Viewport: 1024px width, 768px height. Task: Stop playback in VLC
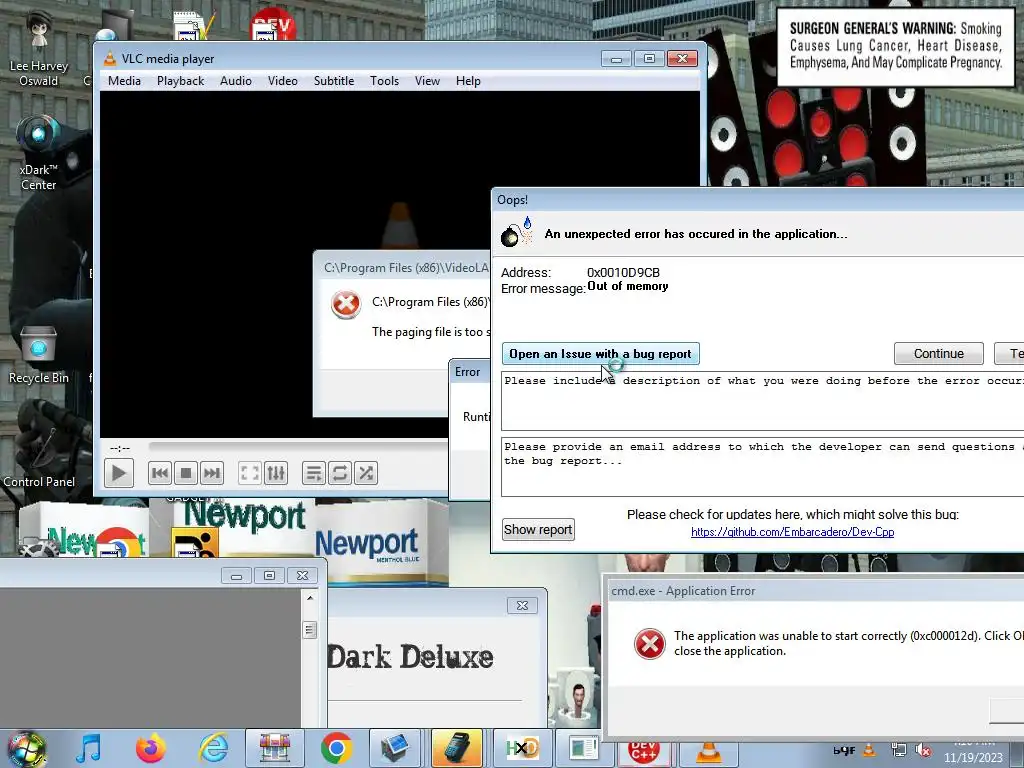tap(185, 473)
